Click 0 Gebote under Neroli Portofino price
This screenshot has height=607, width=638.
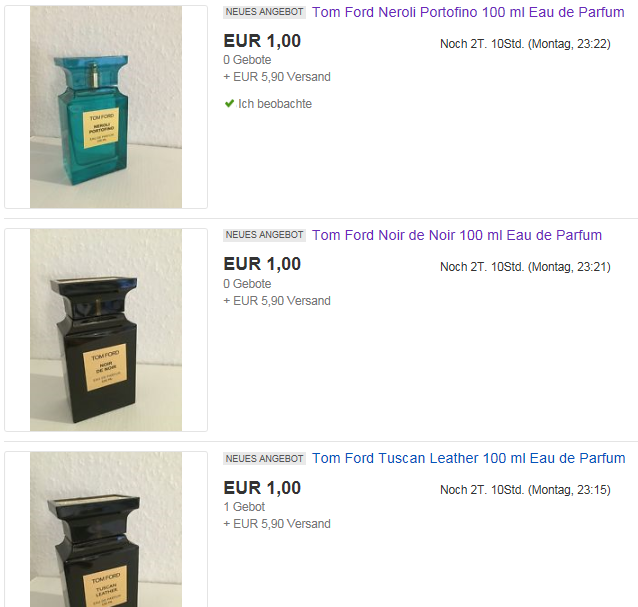tap(247, 60)
